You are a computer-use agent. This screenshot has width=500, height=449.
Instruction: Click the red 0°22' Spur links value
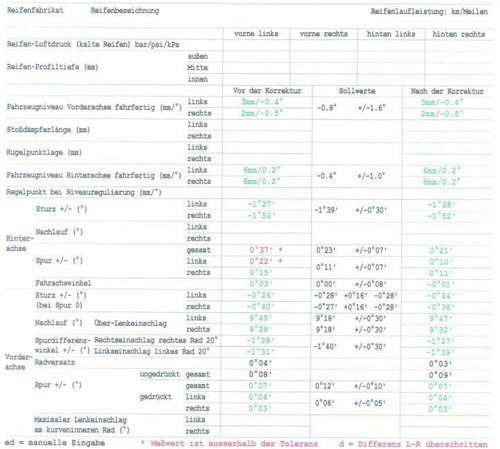coord(261,261)
